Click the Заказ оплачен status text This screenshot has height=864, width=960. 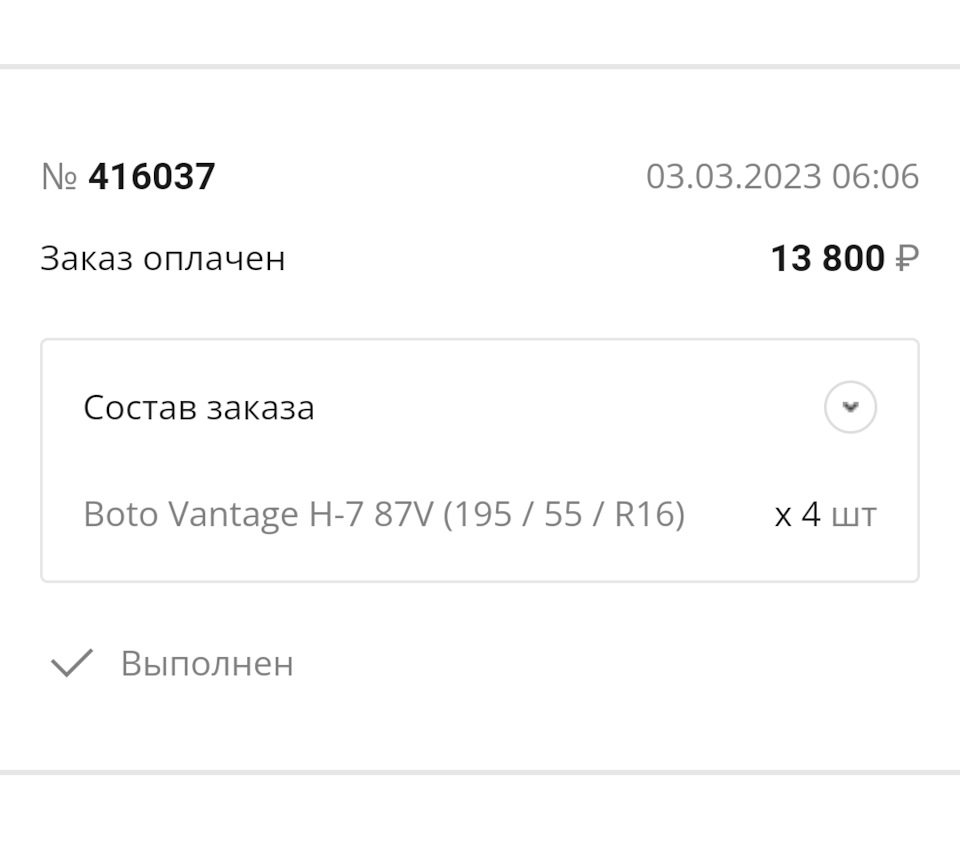click(x=163, y=258)
